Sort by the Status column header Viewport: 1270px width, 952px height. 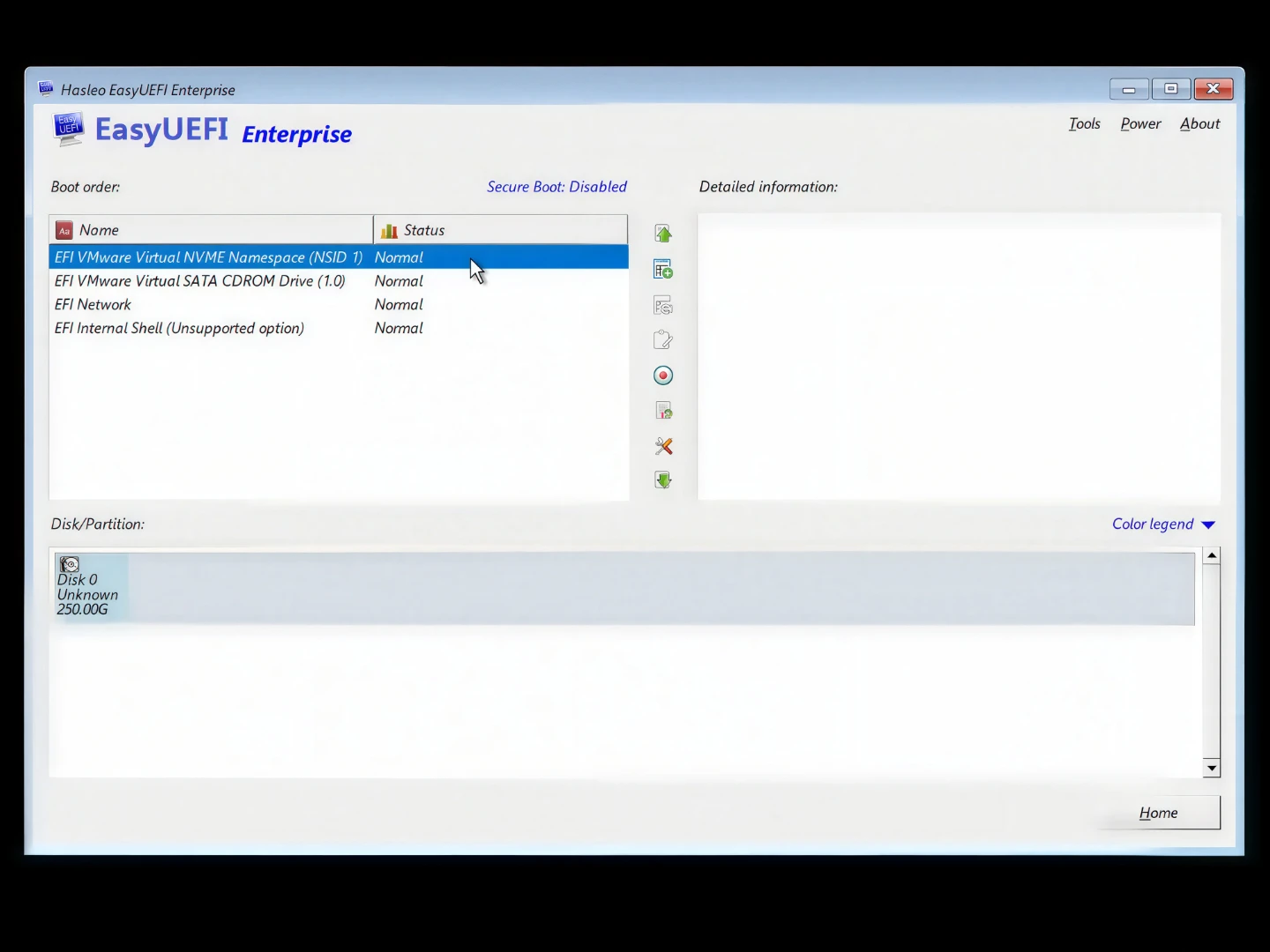tap(501, 230)
